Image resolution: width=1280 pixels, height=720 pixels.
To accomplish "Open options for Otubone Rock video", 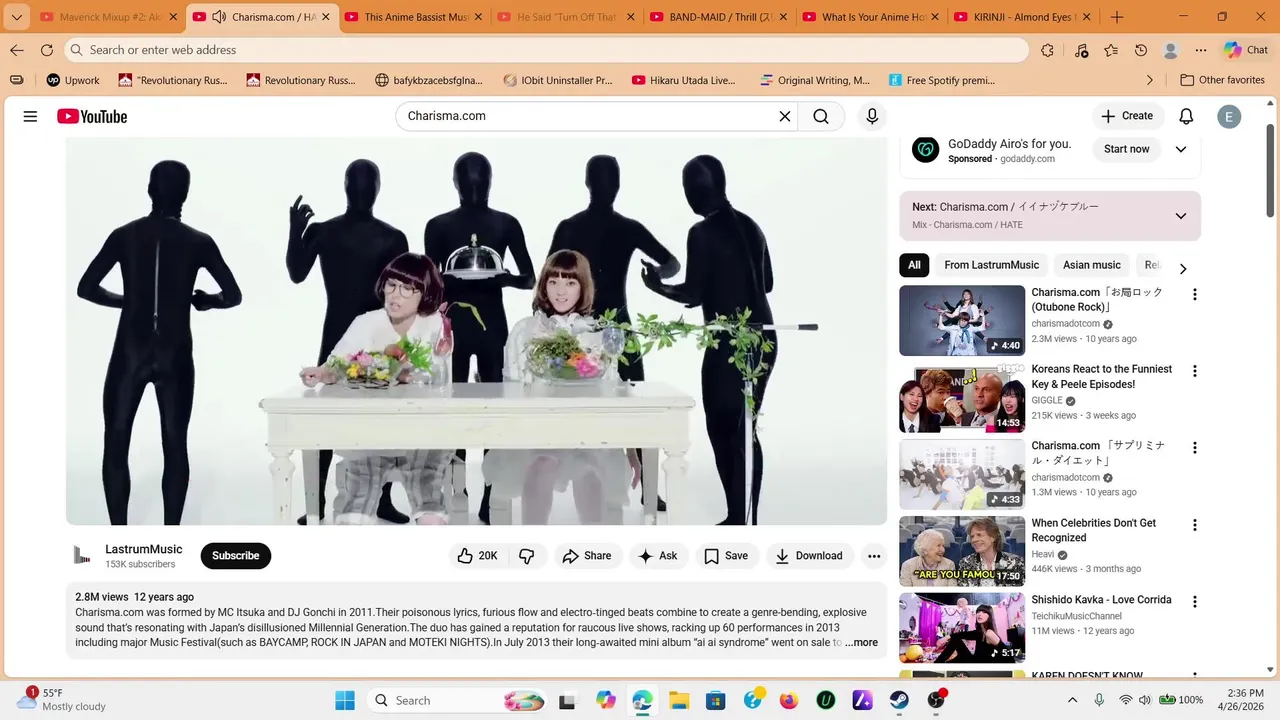I will click(1194, 294).
